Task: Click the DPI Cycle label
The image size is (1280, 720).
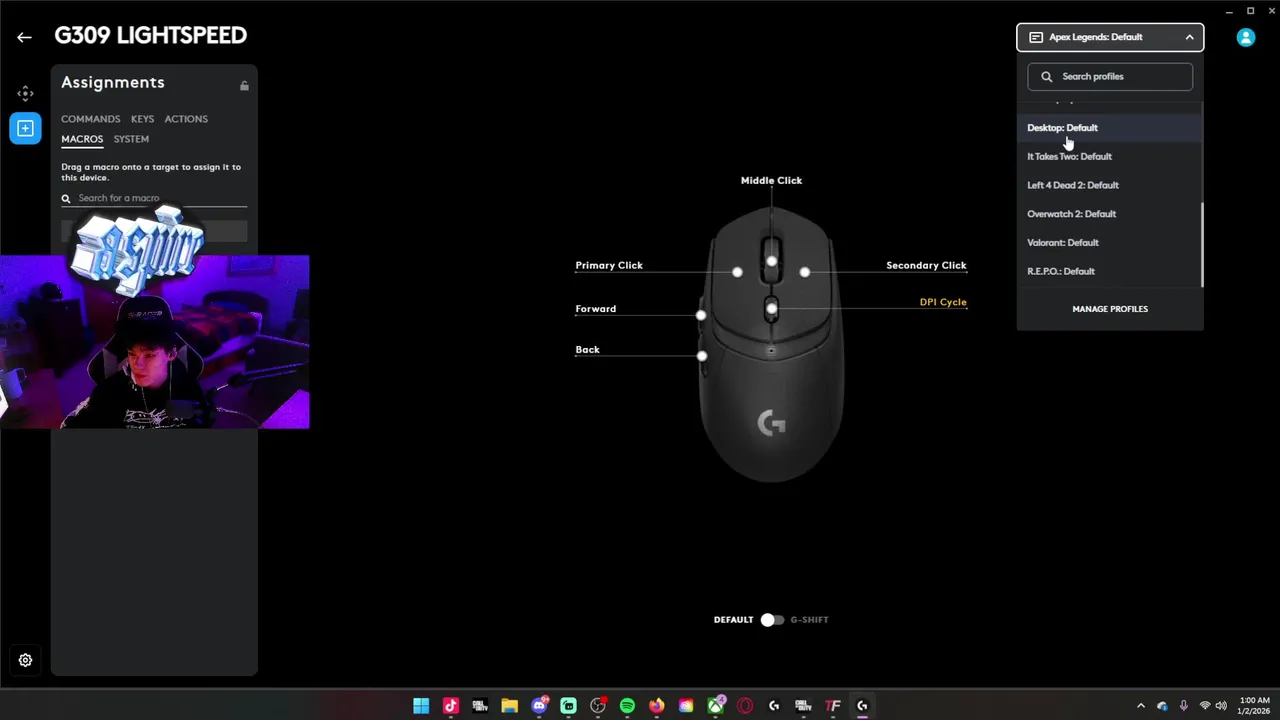Action: 943,302
